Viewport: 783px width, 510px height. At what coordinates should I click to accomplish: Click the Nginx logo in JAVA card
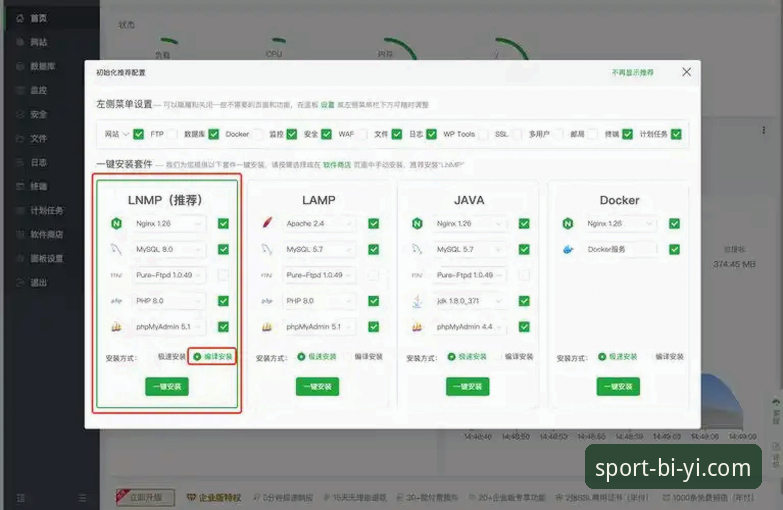417,223
